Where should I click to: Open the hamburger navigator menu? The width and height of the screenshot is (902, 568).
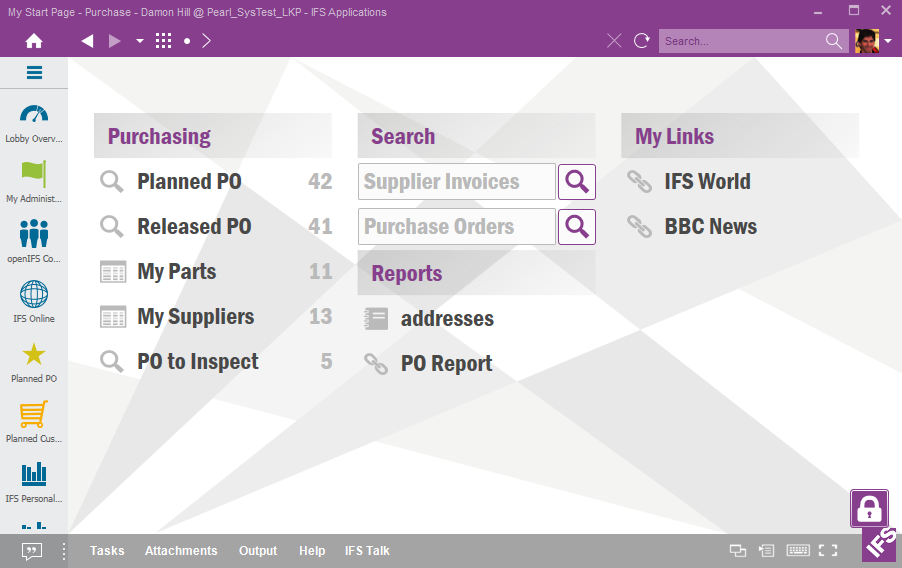[x=34, y=72]
